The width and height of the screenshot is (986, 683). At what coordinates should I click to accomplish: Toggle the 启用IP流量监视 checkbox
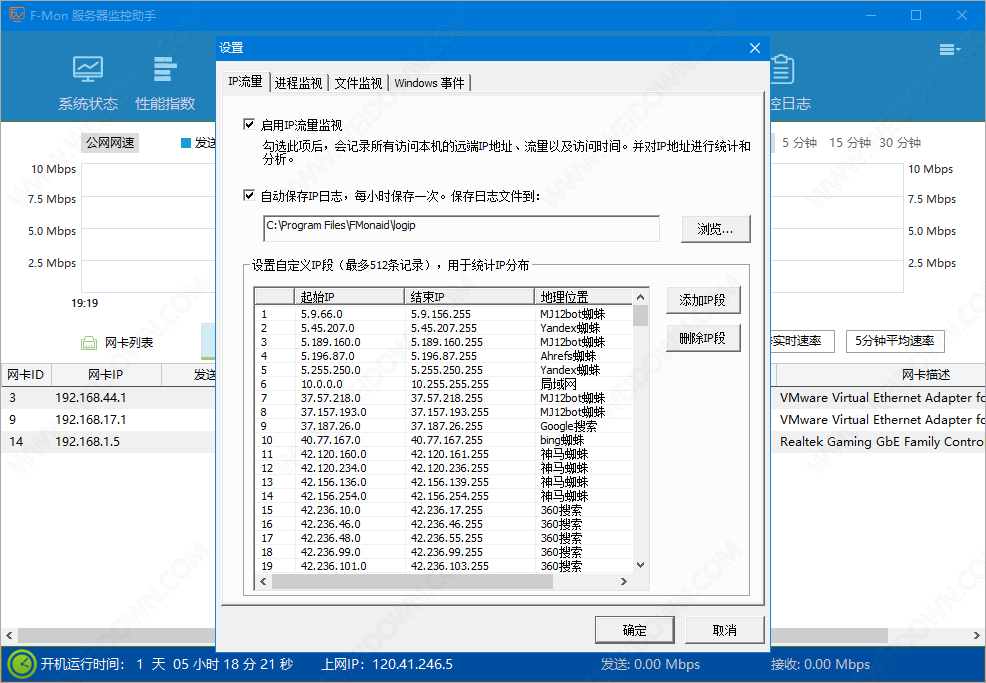coord(249,125)
